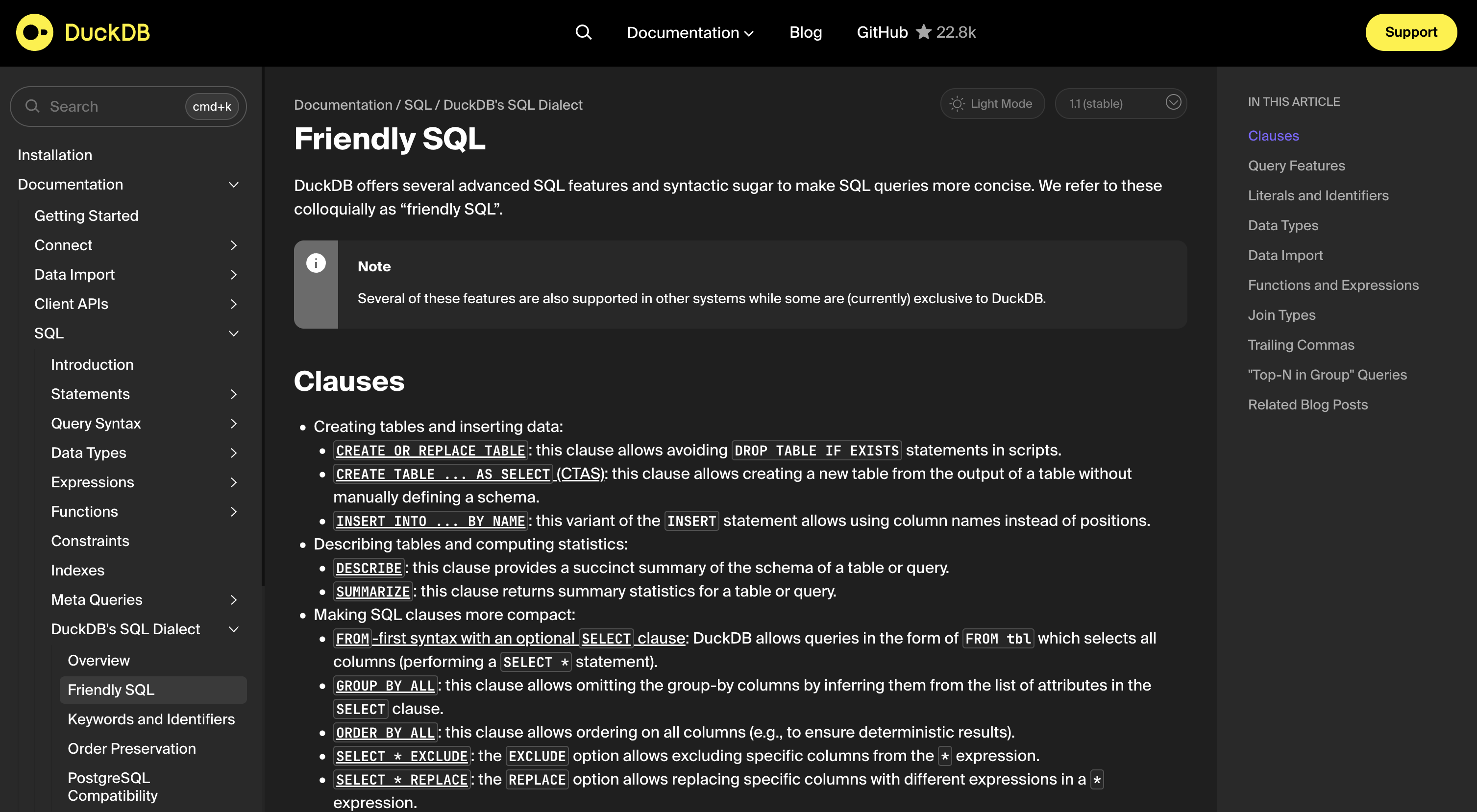
Task: Open the Blog page from the header
Action: pos(806,32)
